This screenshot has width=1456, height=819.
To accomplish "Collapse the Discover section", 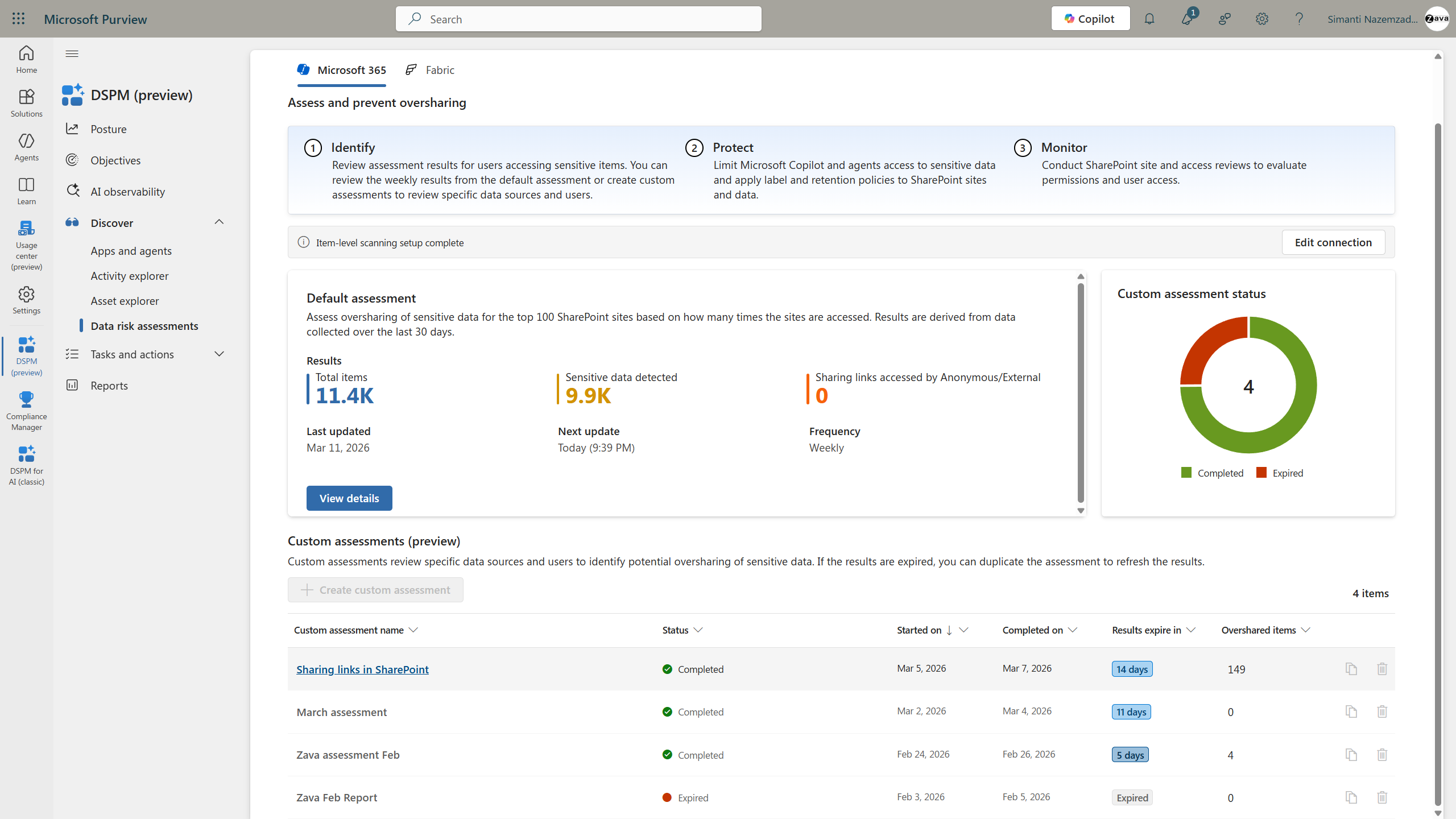I will click(219, 222).
